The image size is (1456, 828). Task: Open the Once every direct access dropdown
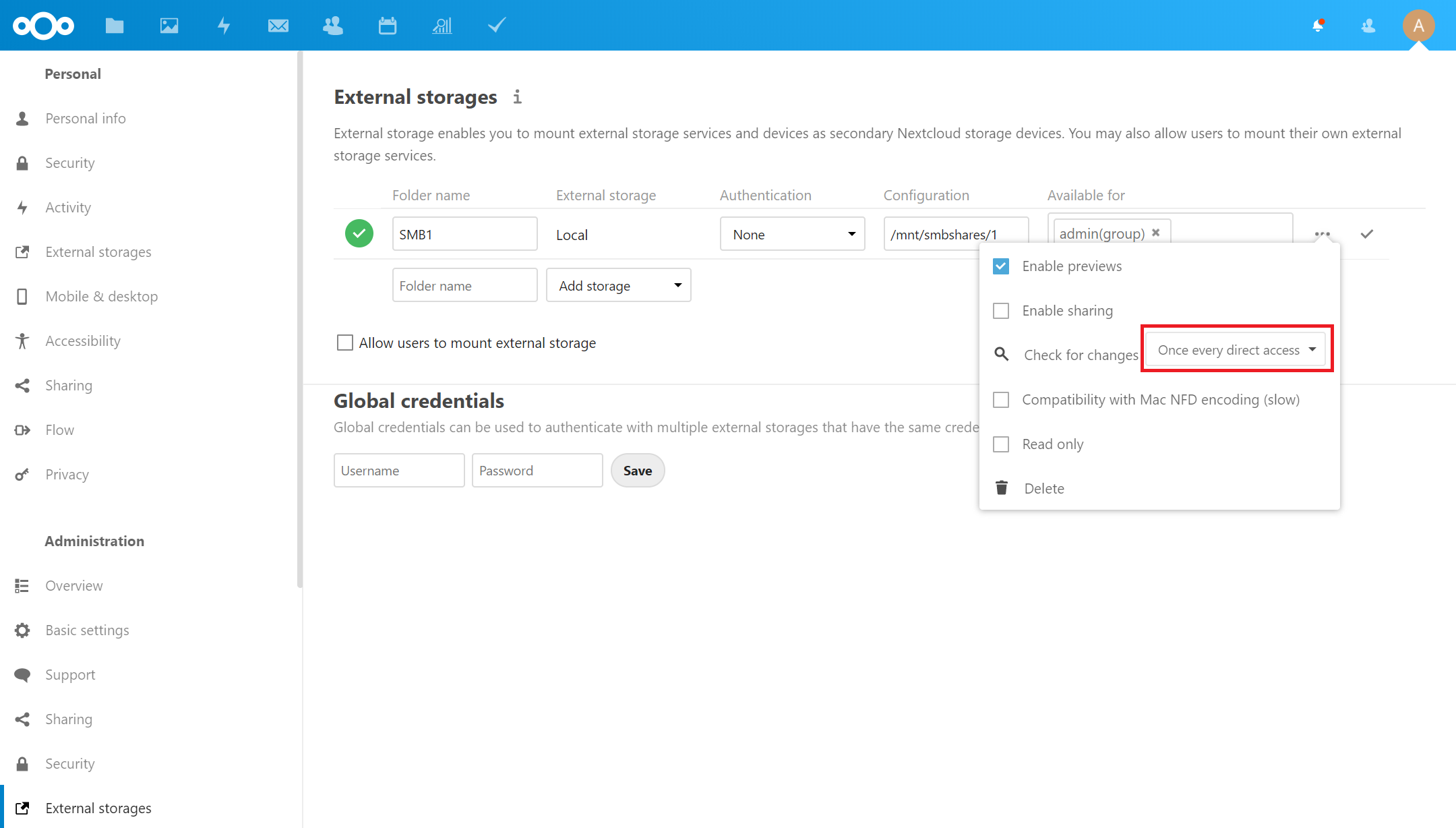click(x=1236, y=350)
